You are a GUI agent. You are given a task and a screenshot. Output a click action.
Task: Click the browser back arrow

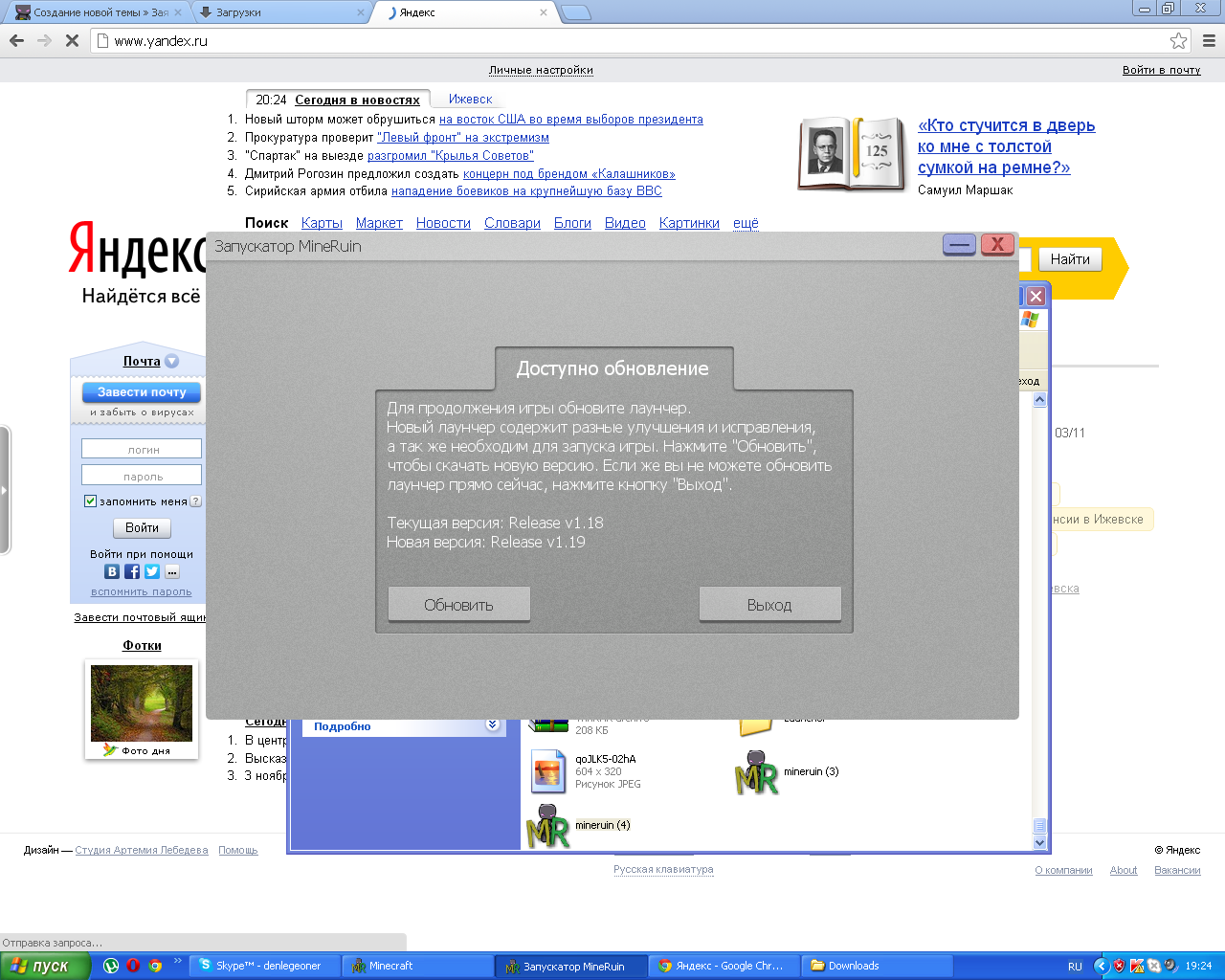(16, 40)
